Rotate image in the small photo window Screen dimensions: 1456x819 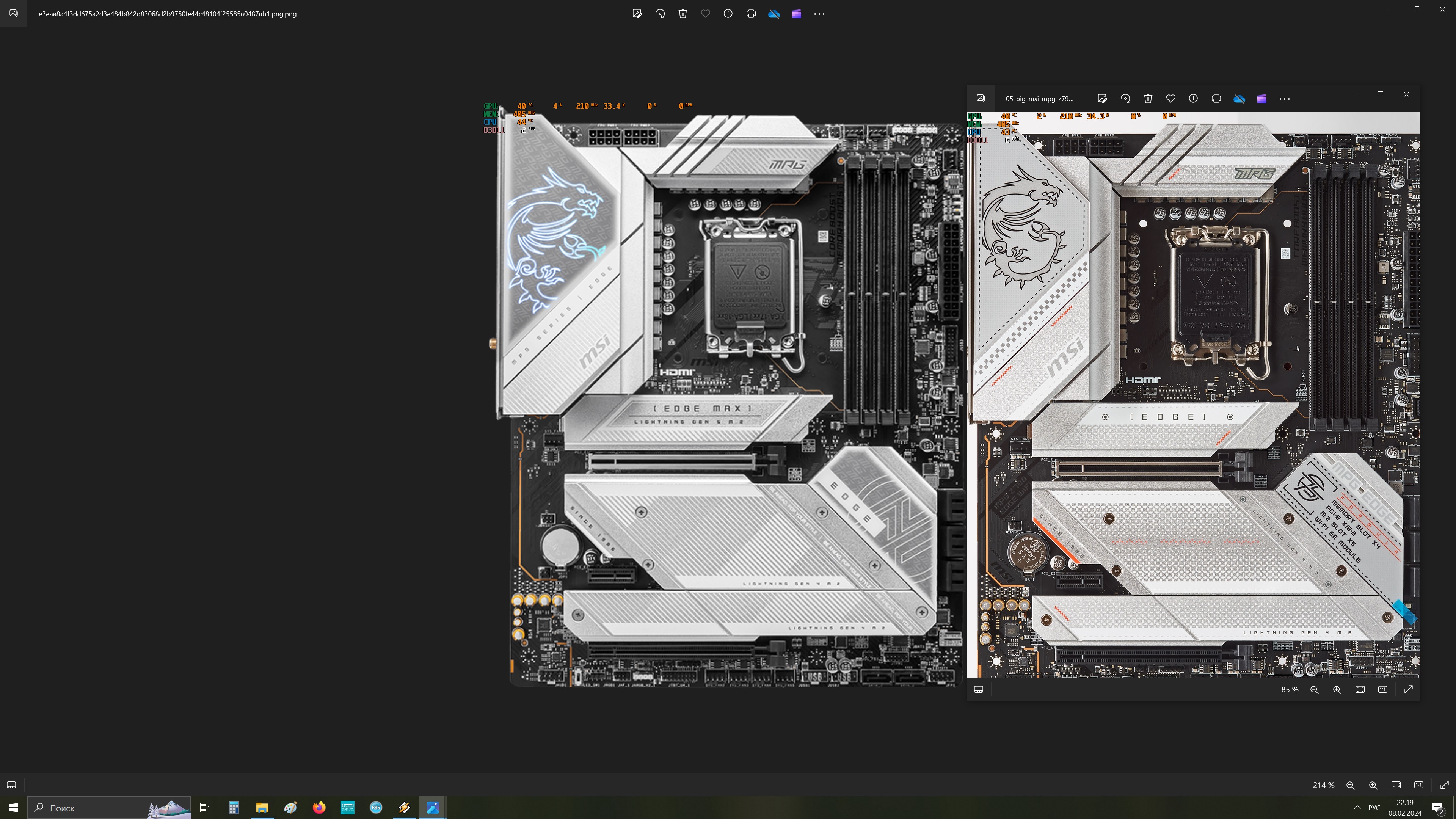coord(1125,98)
